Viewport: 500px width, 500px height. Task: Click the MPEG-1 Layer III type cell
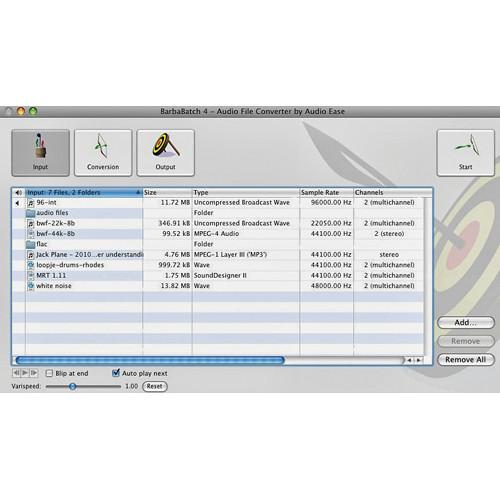click(x=230, y=255)
